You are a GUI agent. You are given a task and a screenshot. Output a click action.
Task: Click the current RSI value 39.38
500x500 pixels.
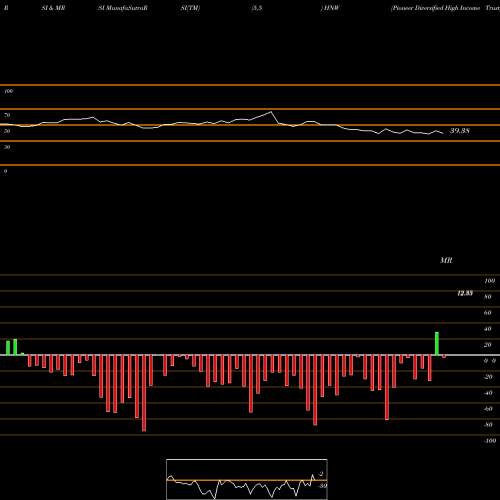pyautogui.click(x=460, y=131)
